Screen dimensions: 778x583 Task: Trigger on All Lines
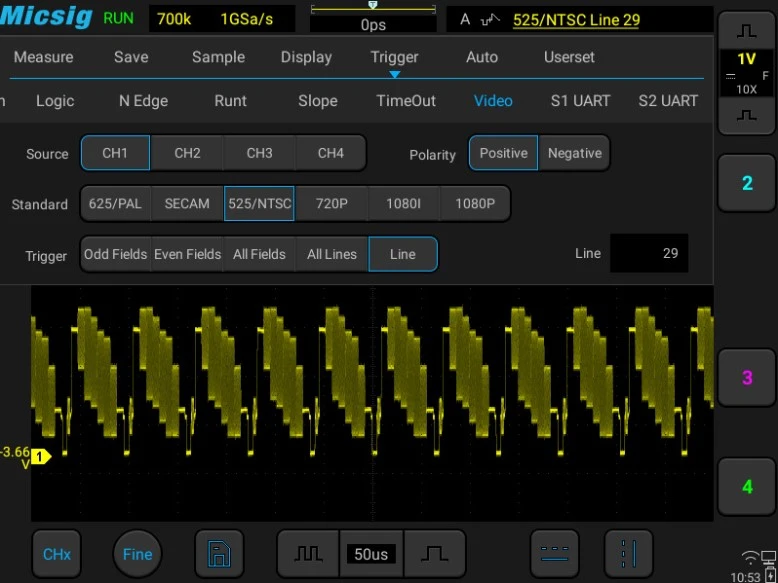click(x=331, y=254)
